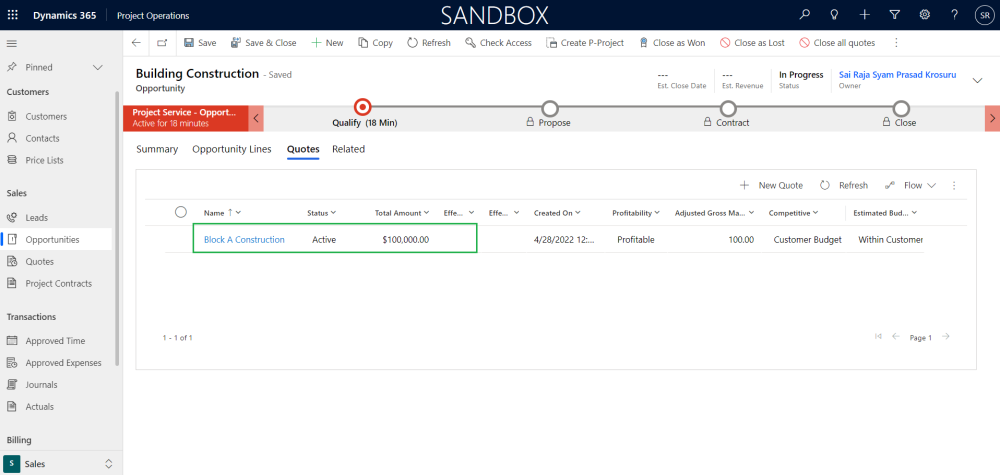Open Contacts in the sidebar
Screen dimensions: 1000x475
tap(42, 138)
